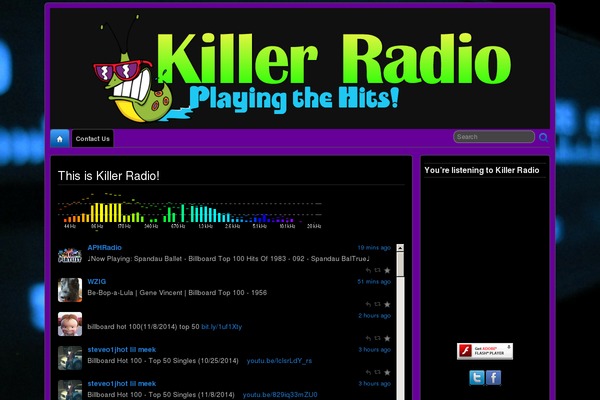
Task: Open the APHRadio username link
Action: [104, 248]
